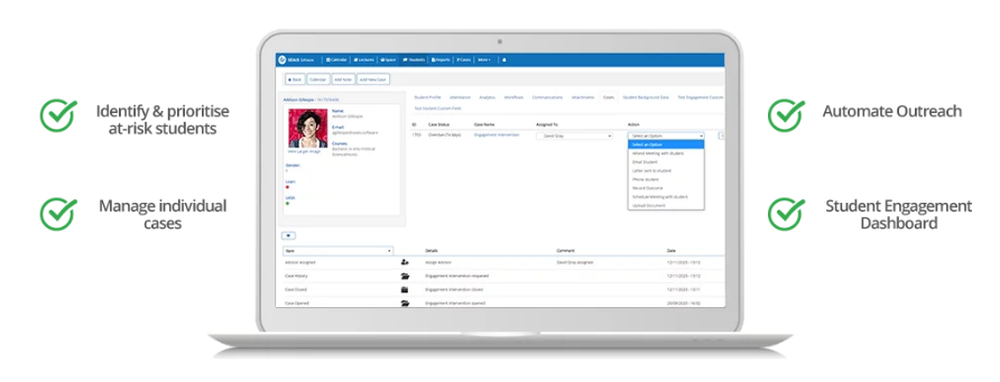The image size is (1000, 382).
Task: Click the Back button
Action: pos(295,80)
